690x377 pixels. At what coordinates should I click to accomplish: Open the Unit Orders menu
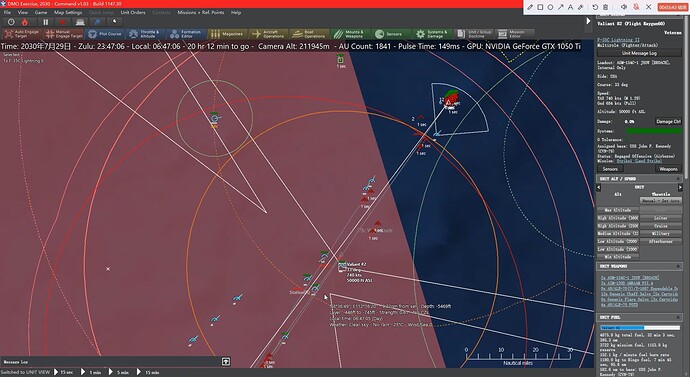tap(133, 12)
